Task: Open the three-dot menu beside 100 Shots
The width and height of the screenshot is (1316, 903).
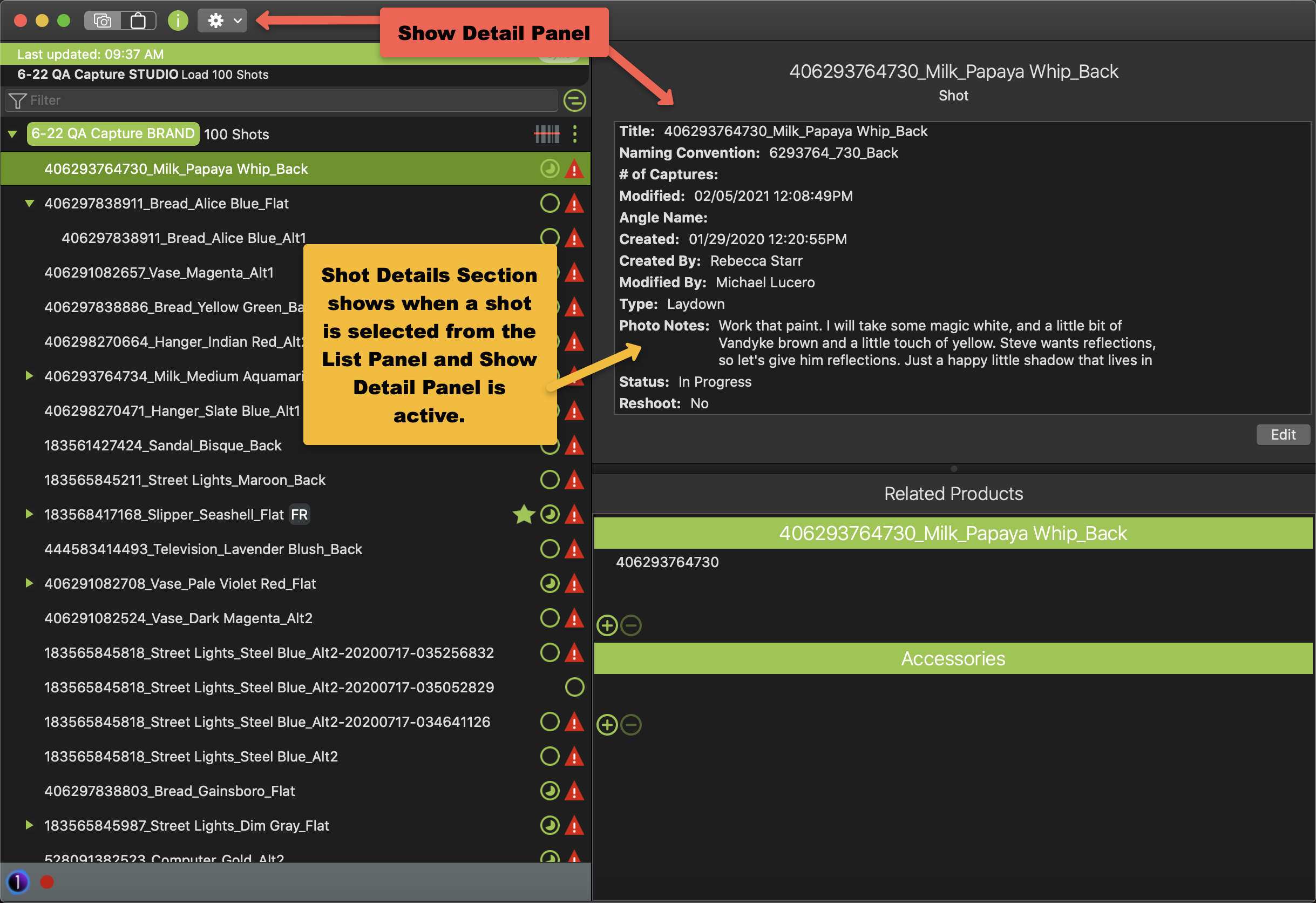Action: [x=575, y=134]
